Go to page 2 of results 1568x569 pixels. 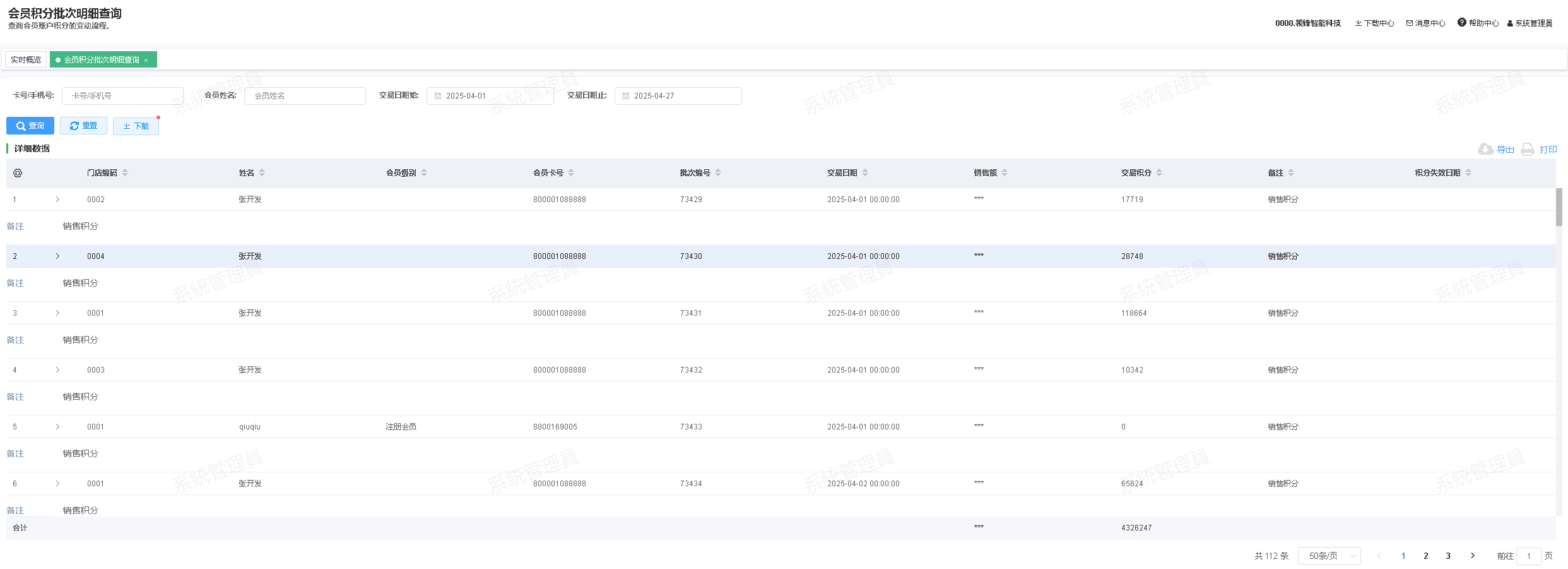pyautogui.click(x=1425, y=556)
